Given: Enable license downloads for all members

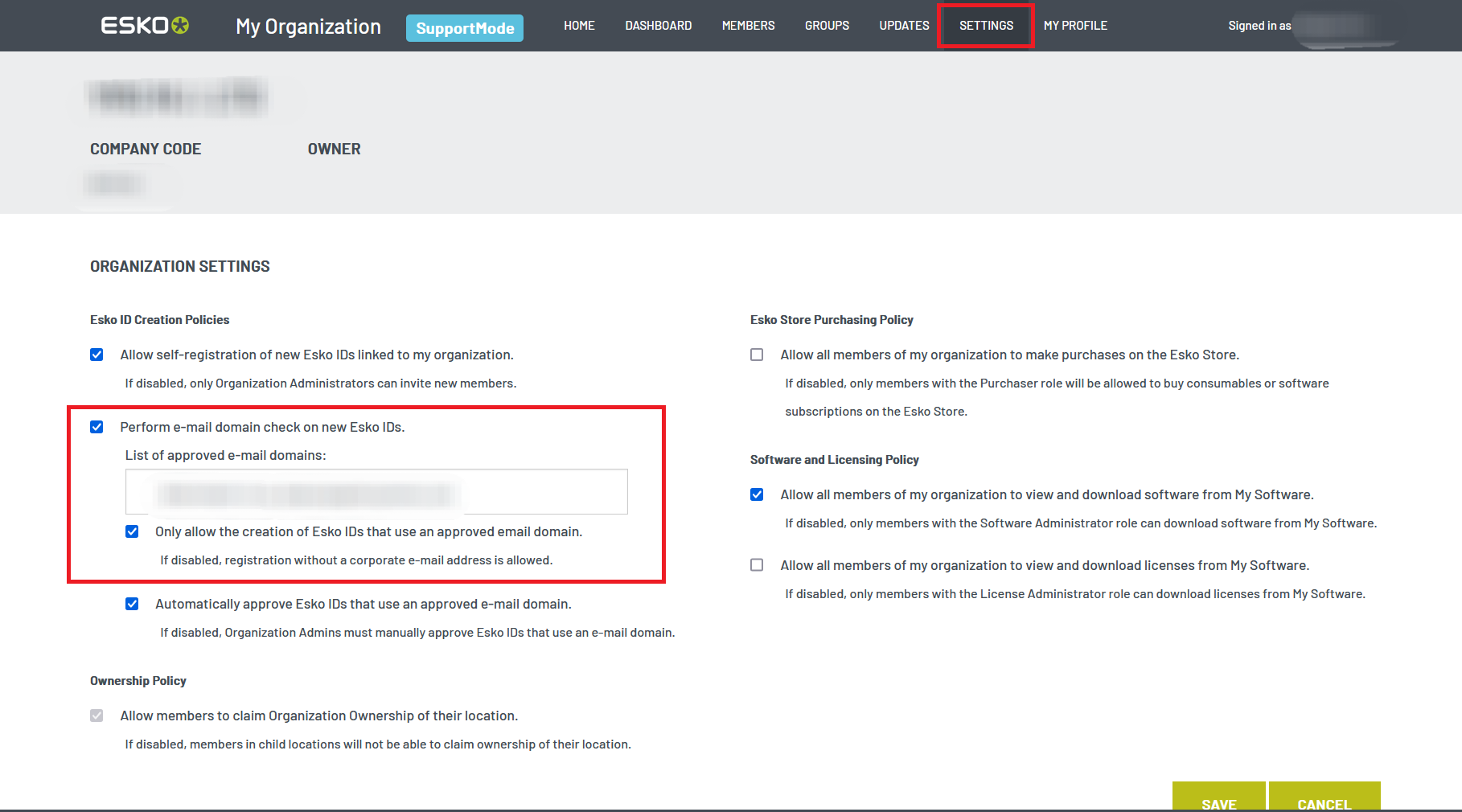Looking at the screenshot, I should [x=756, y=565].
